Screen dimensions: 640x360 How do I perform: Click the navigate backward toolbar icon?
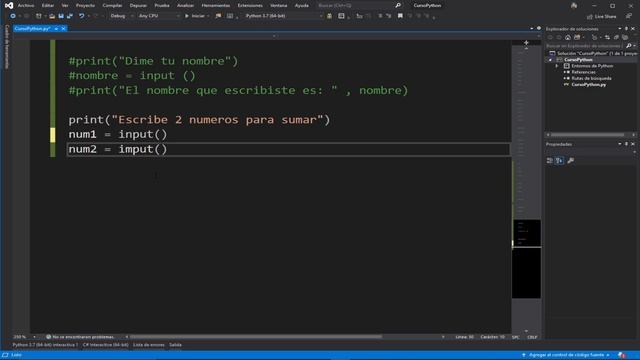click(13, 16)
